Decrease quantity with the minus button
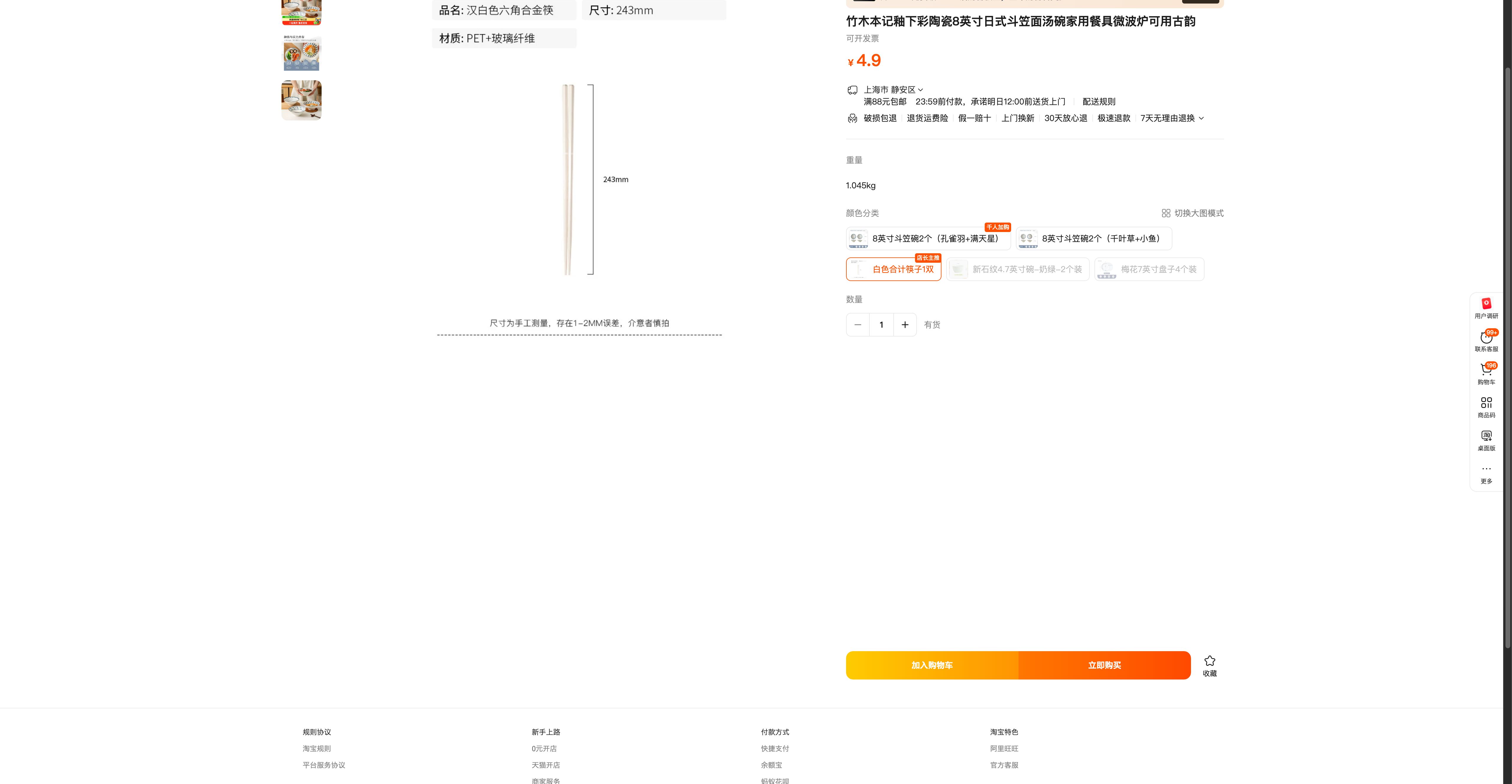1512x784 pixels. [858, 324]
